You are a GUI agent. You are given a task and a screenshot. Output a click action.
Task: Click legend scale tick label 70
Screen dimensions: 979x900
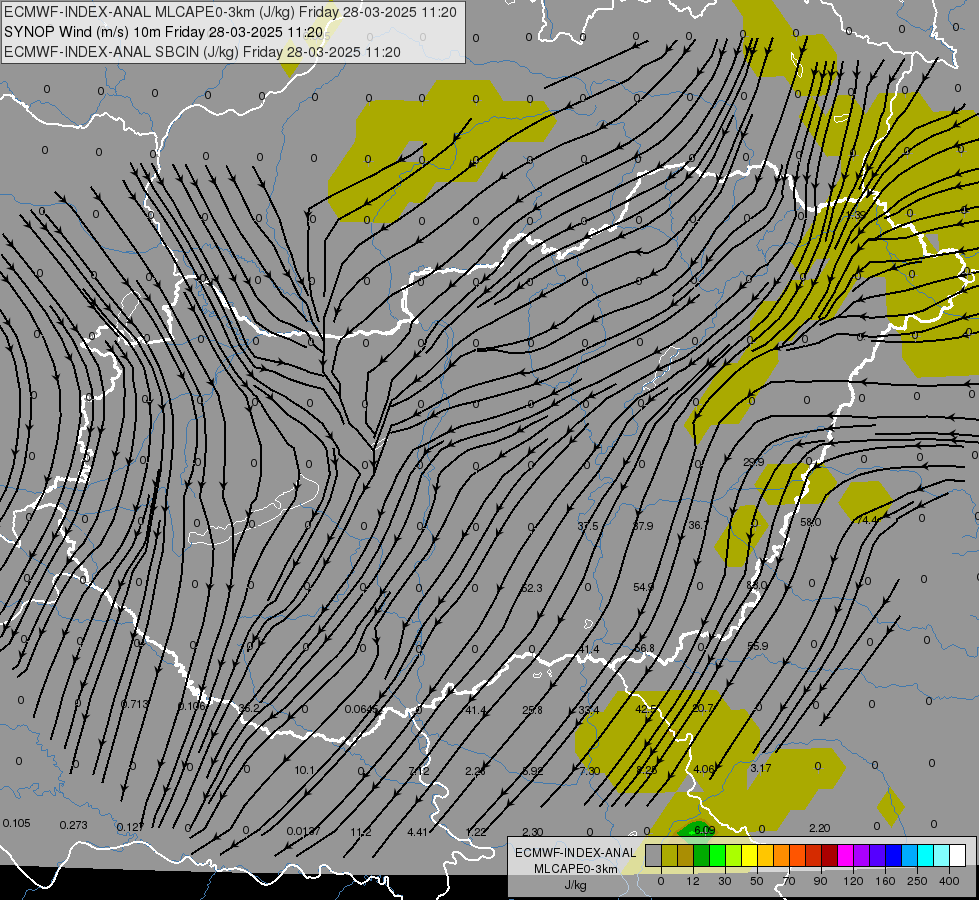789,881
